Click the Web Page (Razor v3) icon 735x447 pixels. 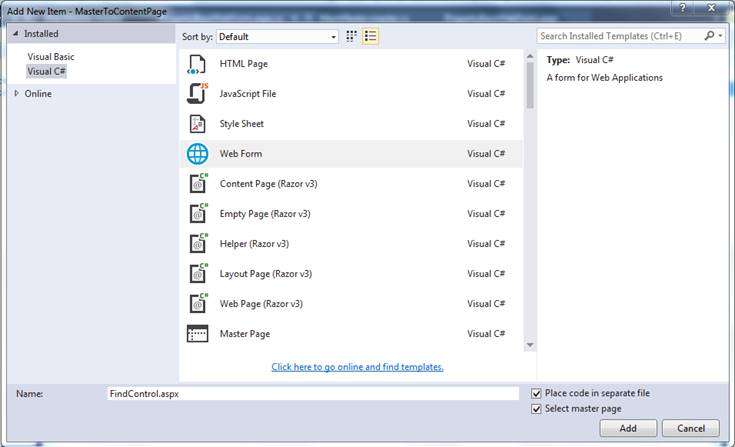198,303
